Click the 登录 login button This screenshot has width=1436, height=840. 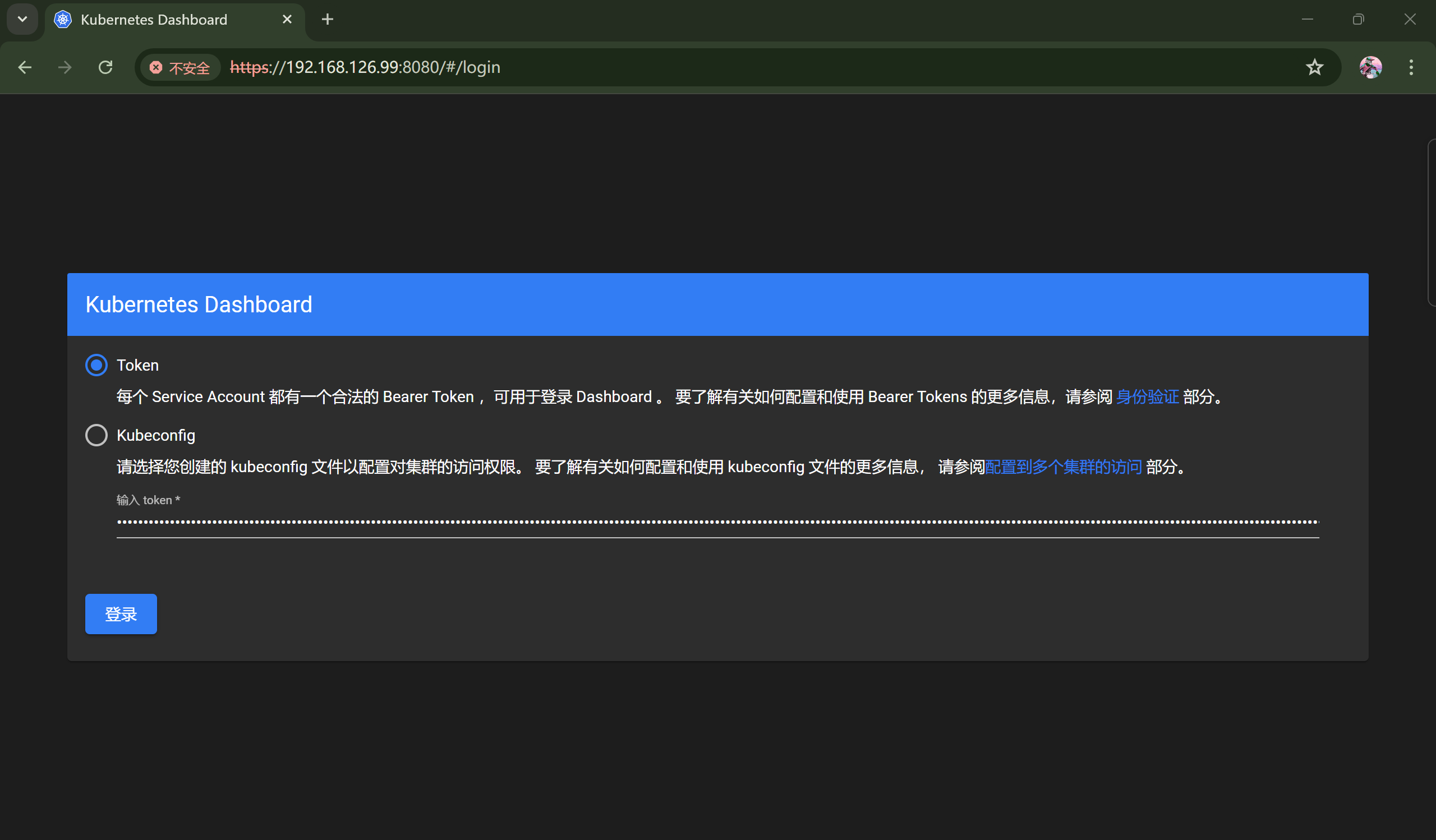point(121,614)
